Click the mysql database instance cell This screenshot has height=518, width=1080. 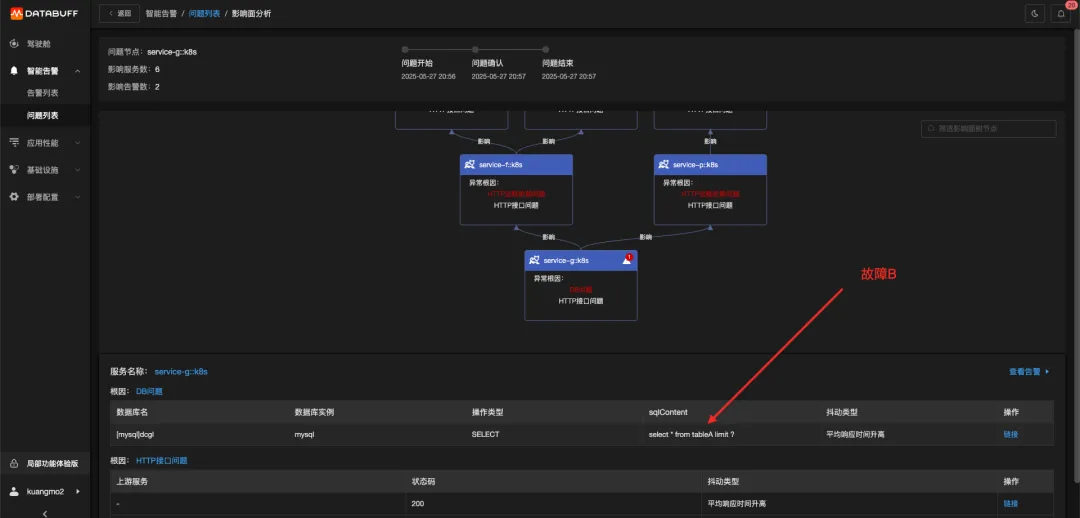(304, 435)
